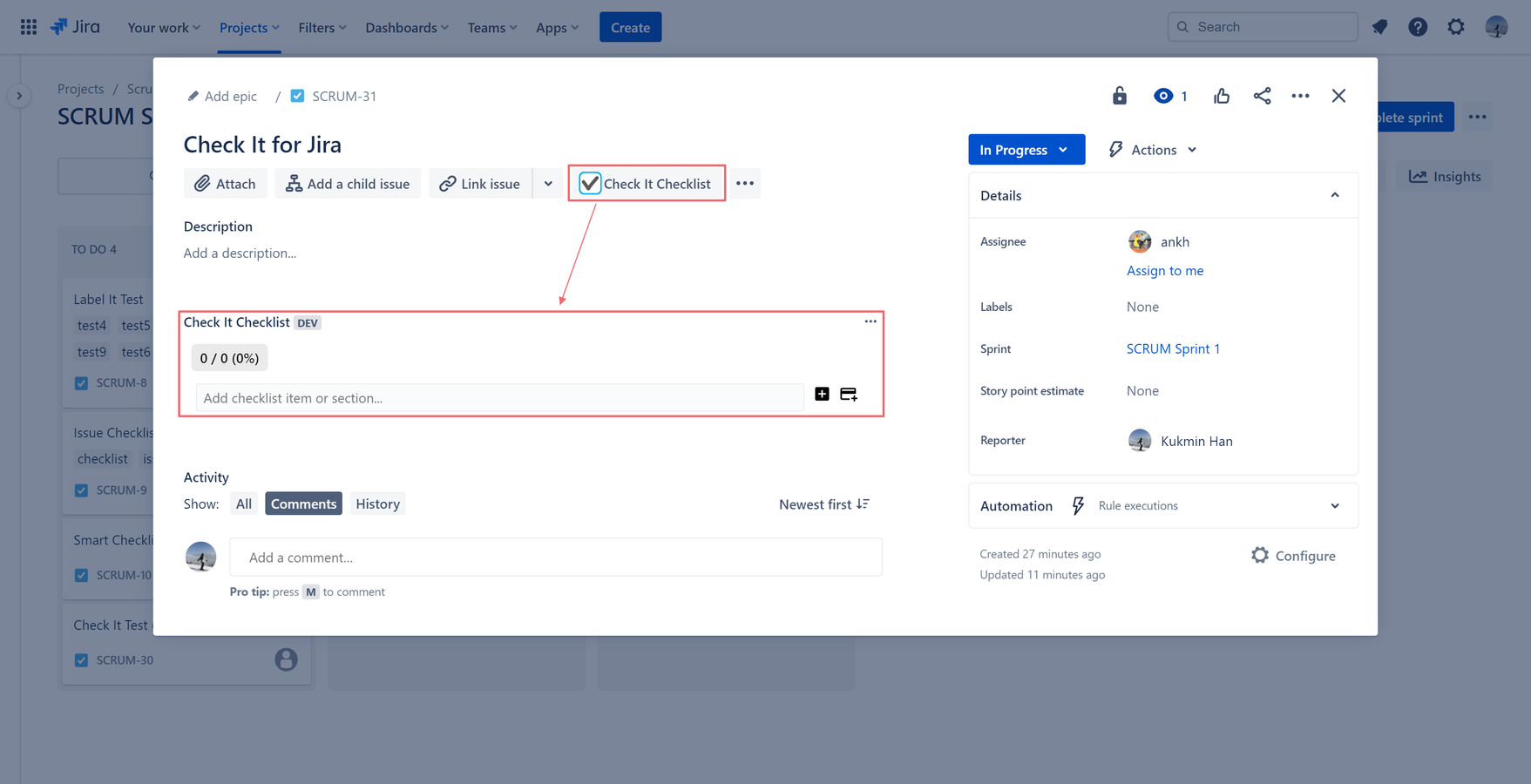Click reporter Kukmin Han avatar

[x=1140, y=441]
